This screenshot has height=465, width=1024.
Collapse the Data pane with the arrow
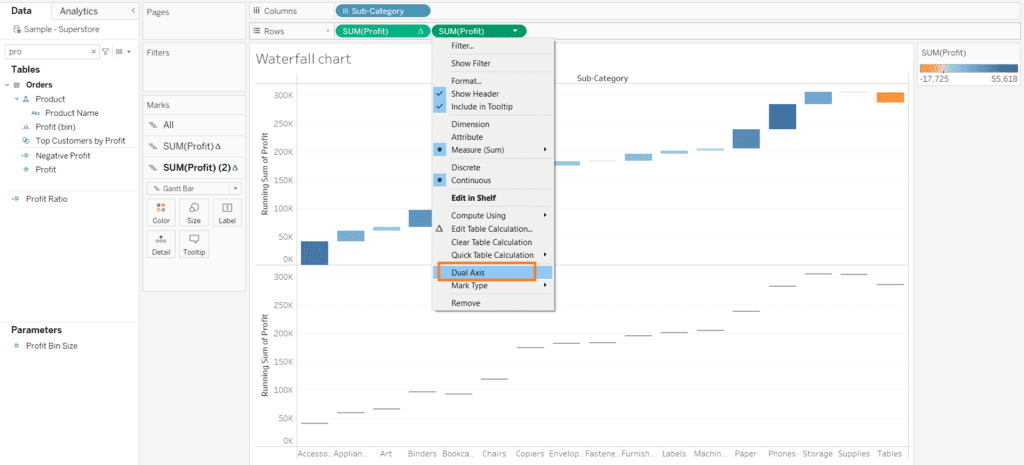[133, 11]
